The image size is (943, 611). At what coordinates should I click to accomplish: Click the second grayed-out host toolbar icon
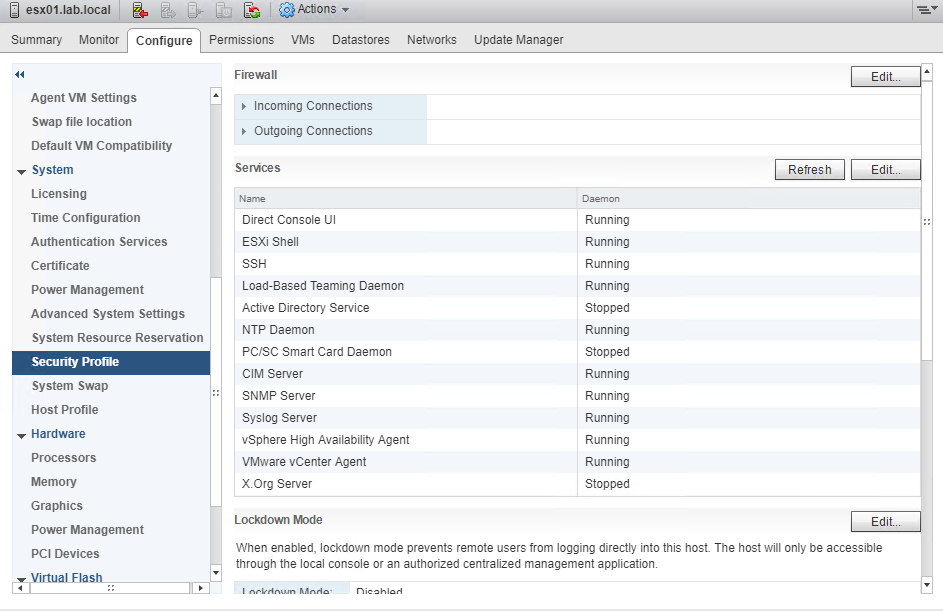tap(196, 10)
